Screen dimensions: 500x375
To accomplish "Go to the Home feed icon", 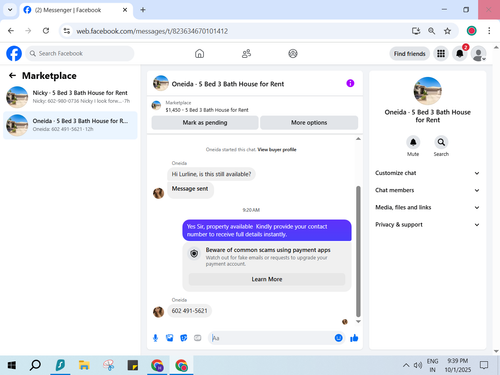I will pos(199,53).
